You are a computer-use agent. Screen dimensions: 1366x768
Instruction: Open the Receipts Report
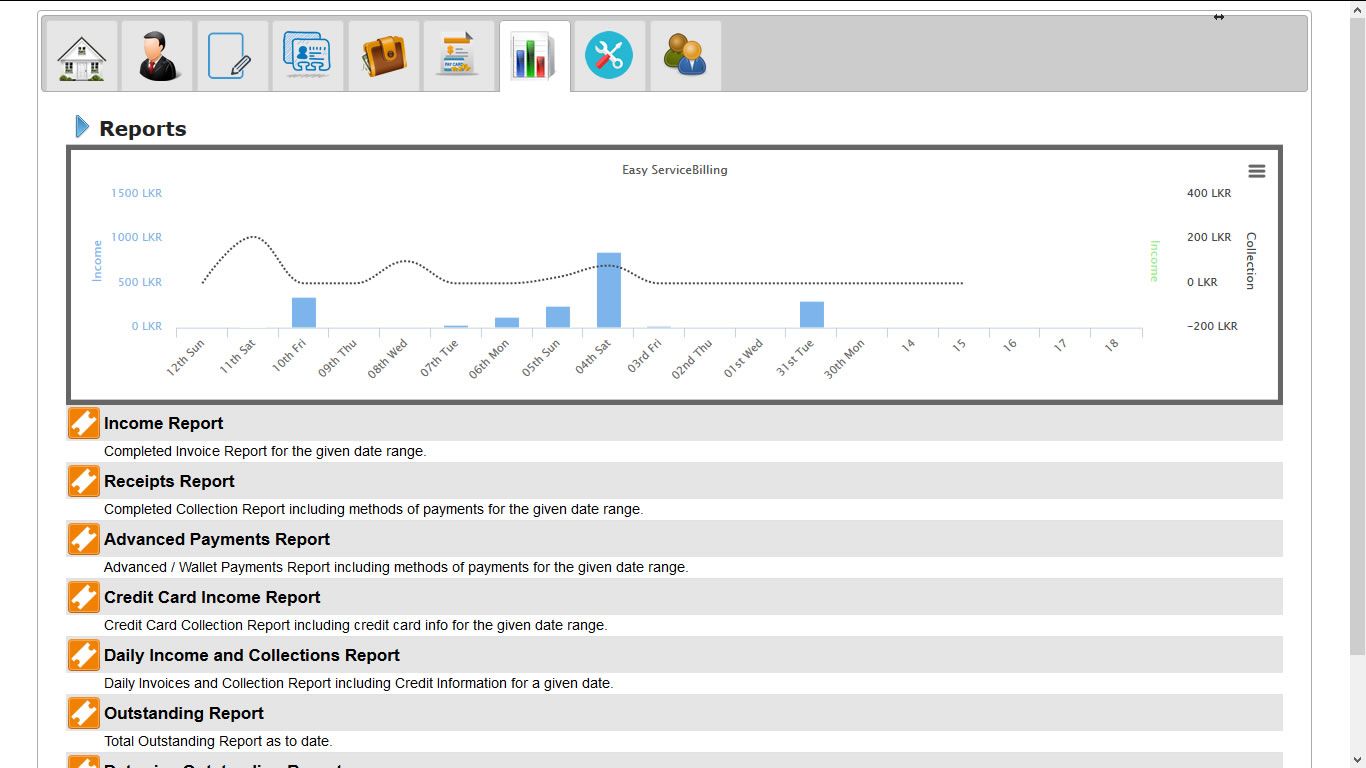click(169, 481)
